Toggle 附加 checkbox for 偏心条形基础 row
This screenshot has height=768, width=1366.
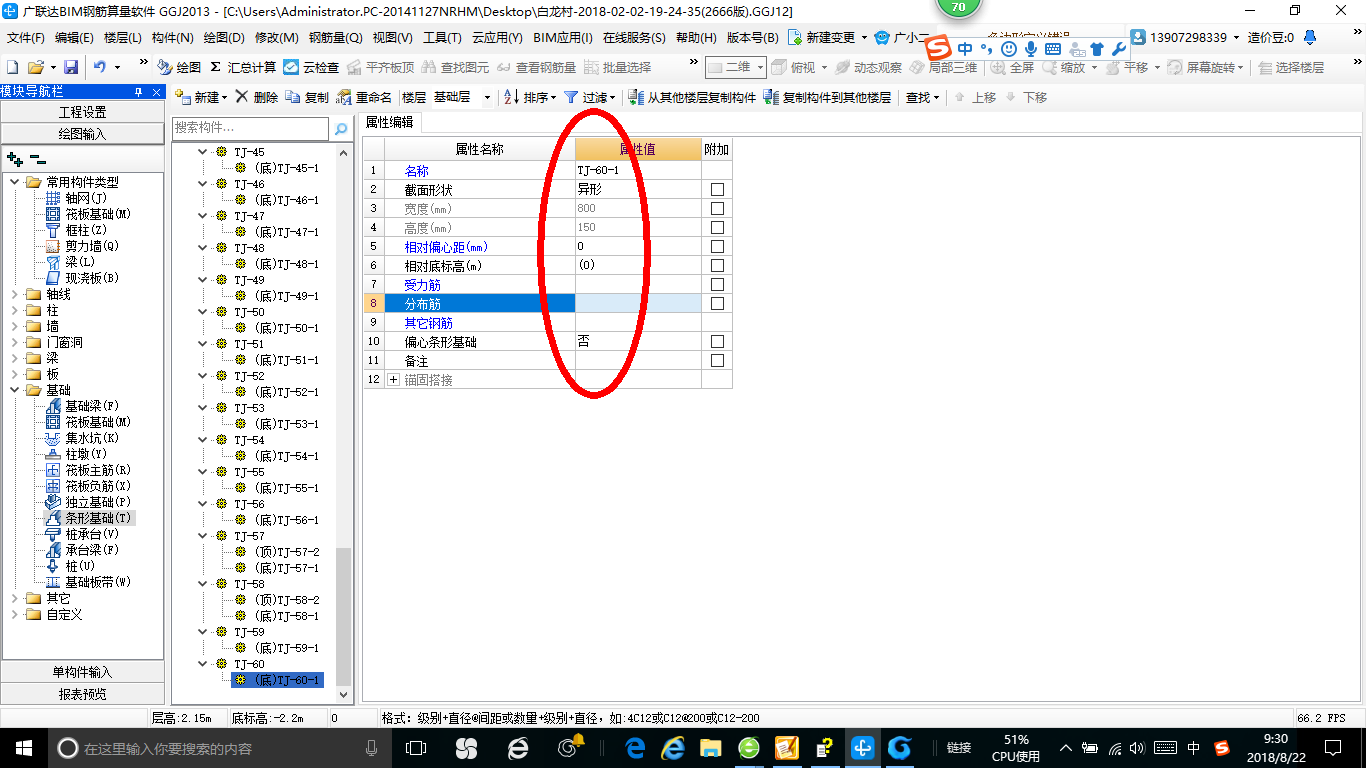[x=717, y=342]
